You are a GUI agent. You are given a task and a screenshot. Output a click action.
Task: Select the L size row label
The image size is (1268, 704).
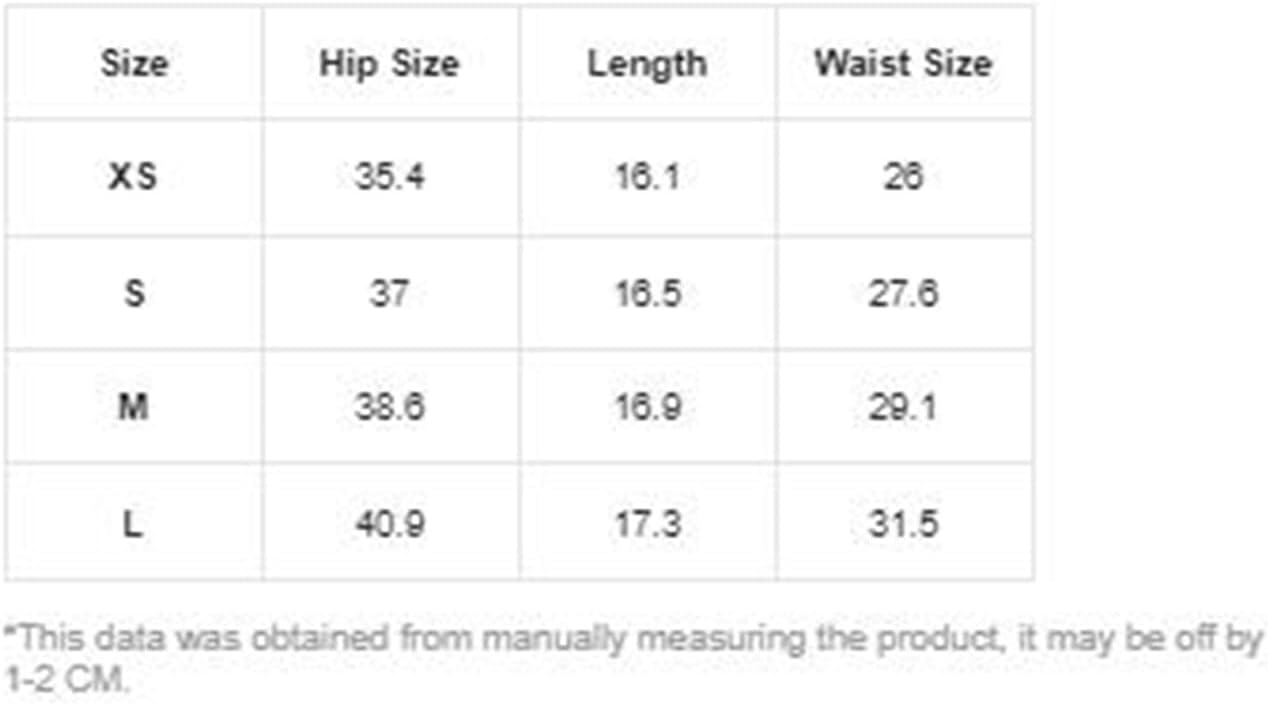point(132,524)
